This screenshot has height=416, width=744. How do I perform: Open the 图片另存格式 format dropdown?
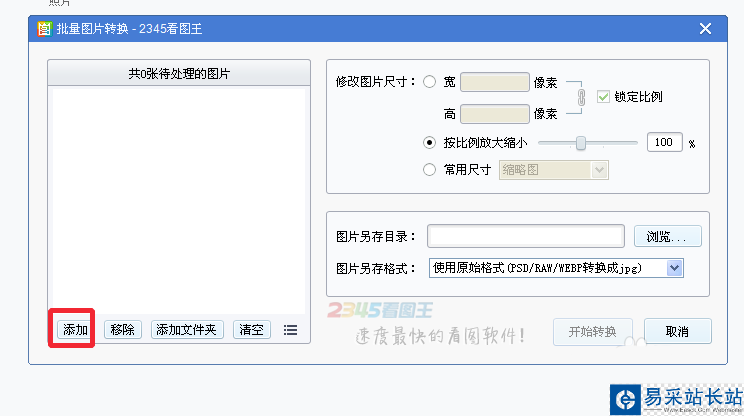[x=674, y=267]
